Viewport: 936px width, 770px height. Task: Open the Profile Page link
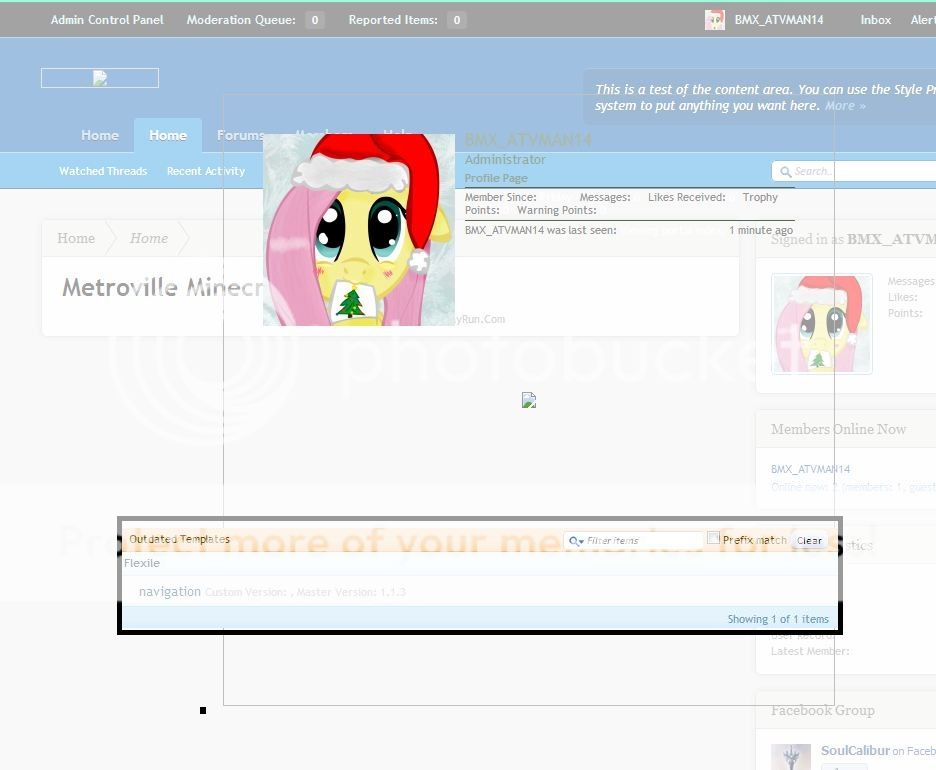(x=496, y=178)
